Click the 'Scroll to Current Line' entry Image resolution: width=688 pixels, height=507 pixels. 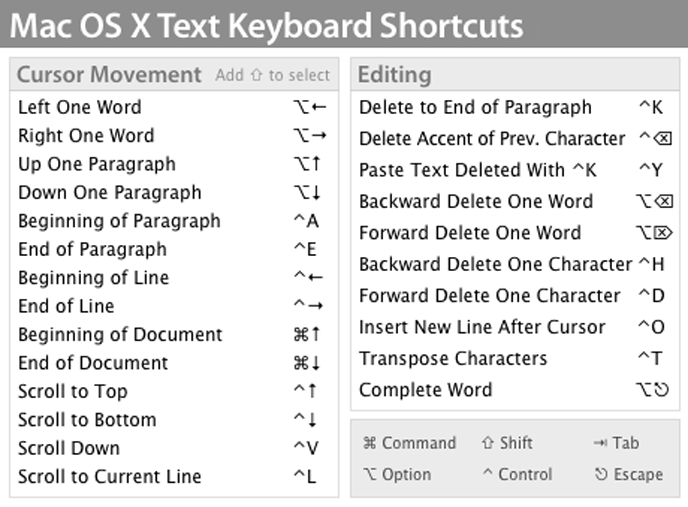(109, 476)
